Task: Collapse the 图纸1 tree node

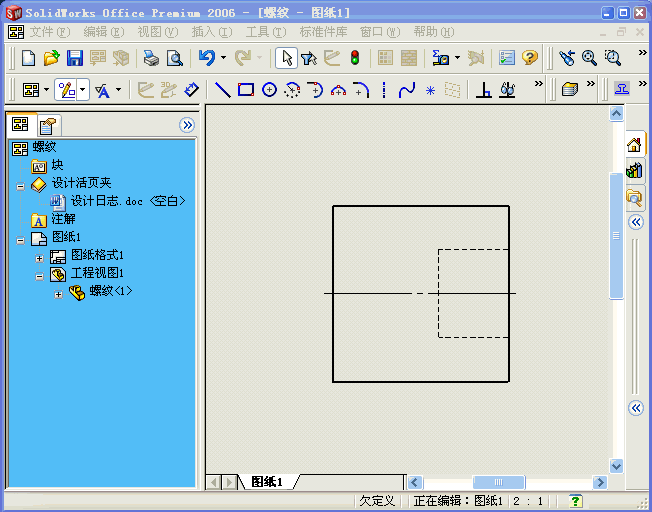Action: [20, 240]
